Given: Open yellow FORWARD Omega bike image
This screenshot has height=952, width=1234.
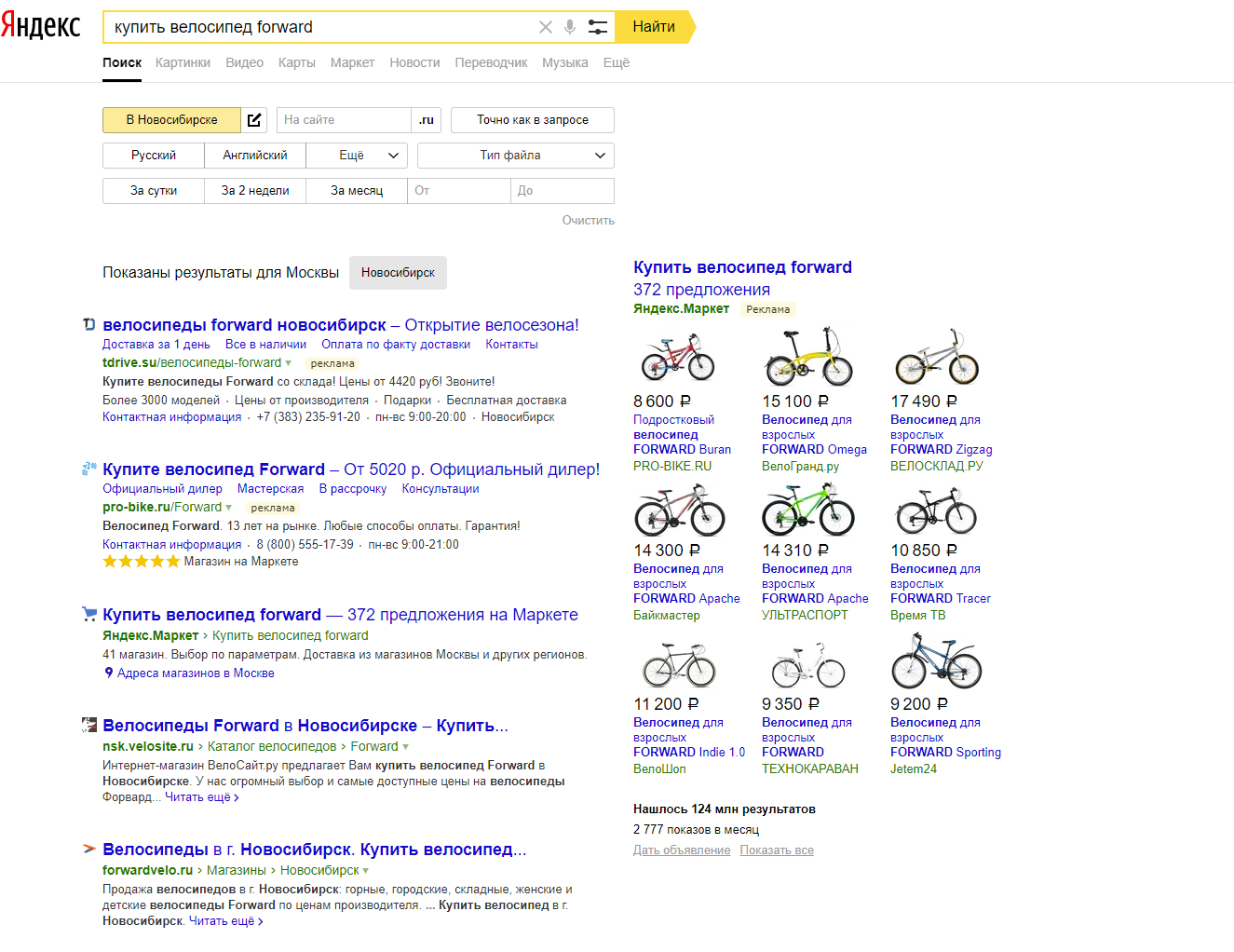Looking at the screenshot, I should [x=807, y=357].
